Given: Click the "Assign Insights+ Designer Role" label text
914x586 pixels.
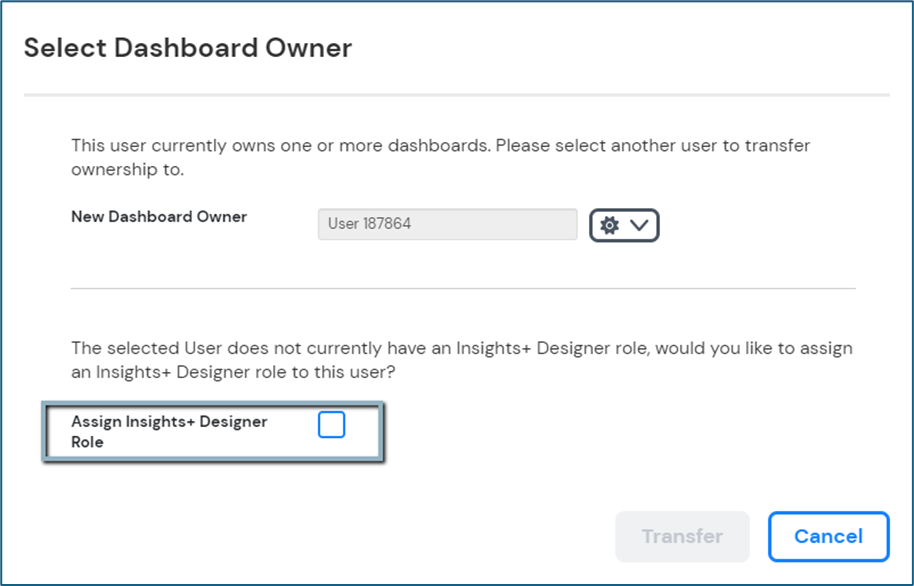Looking at the screenshot, I should (x=169, y=431).
